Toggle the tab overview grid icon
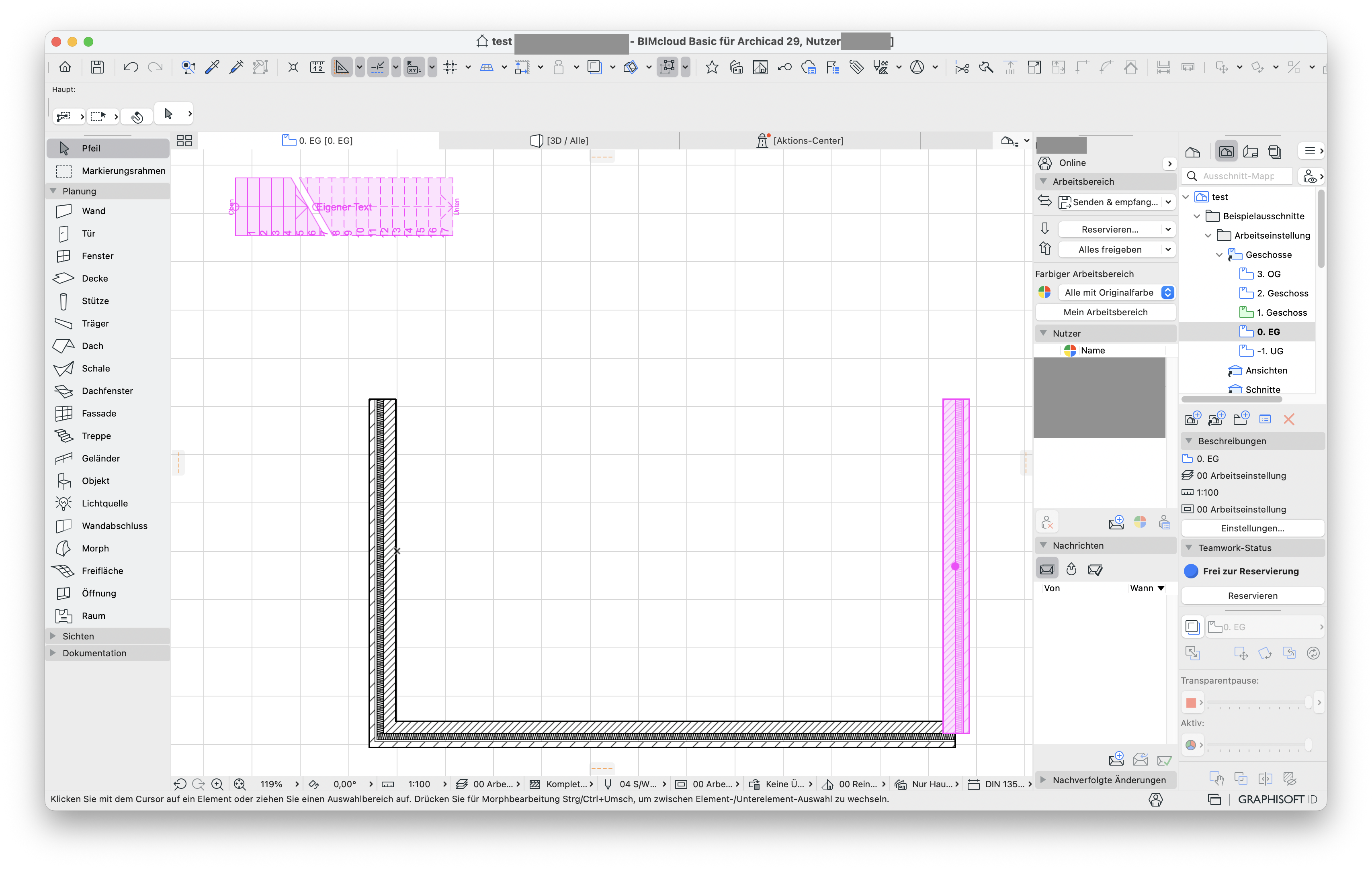 click(x=184, y=141)
